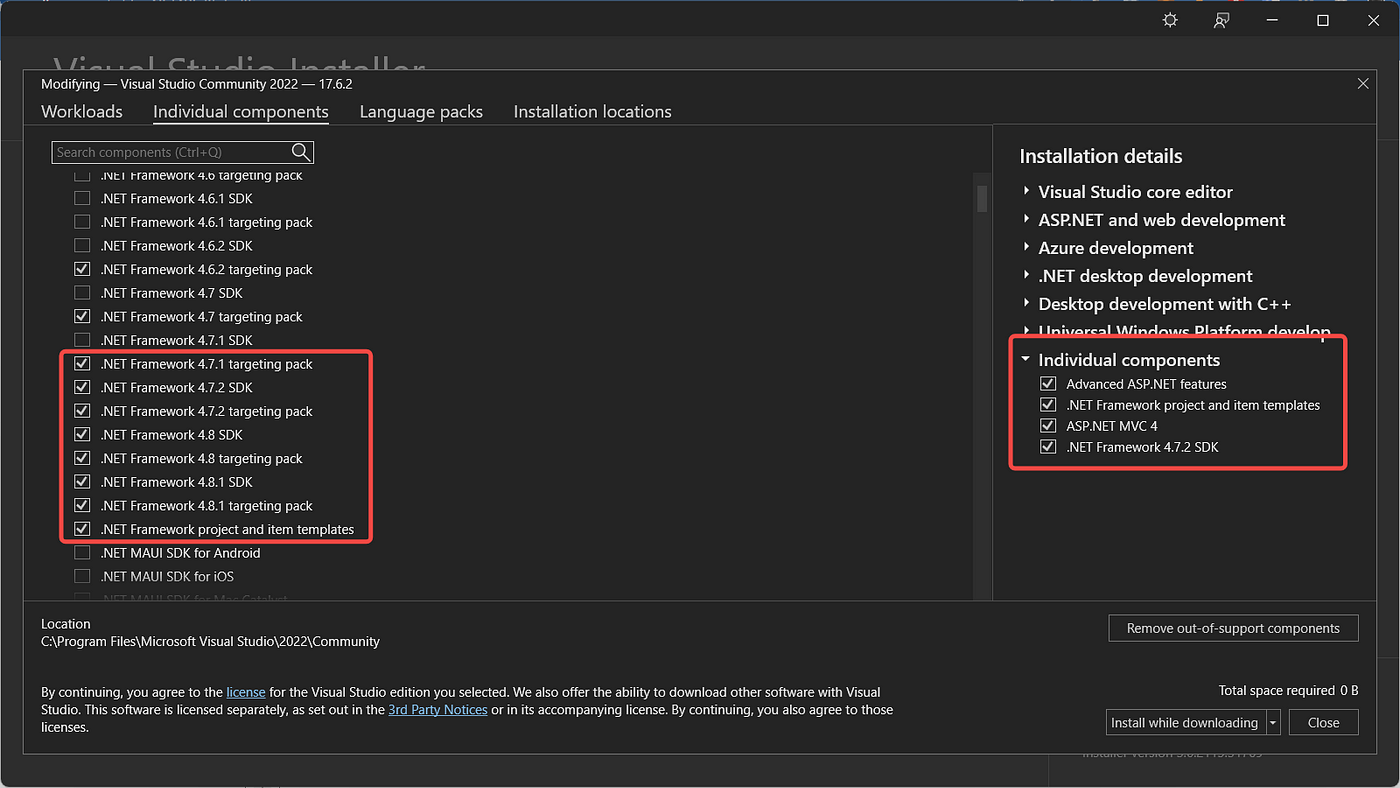Click Install while downloading button

(1185, 723)
